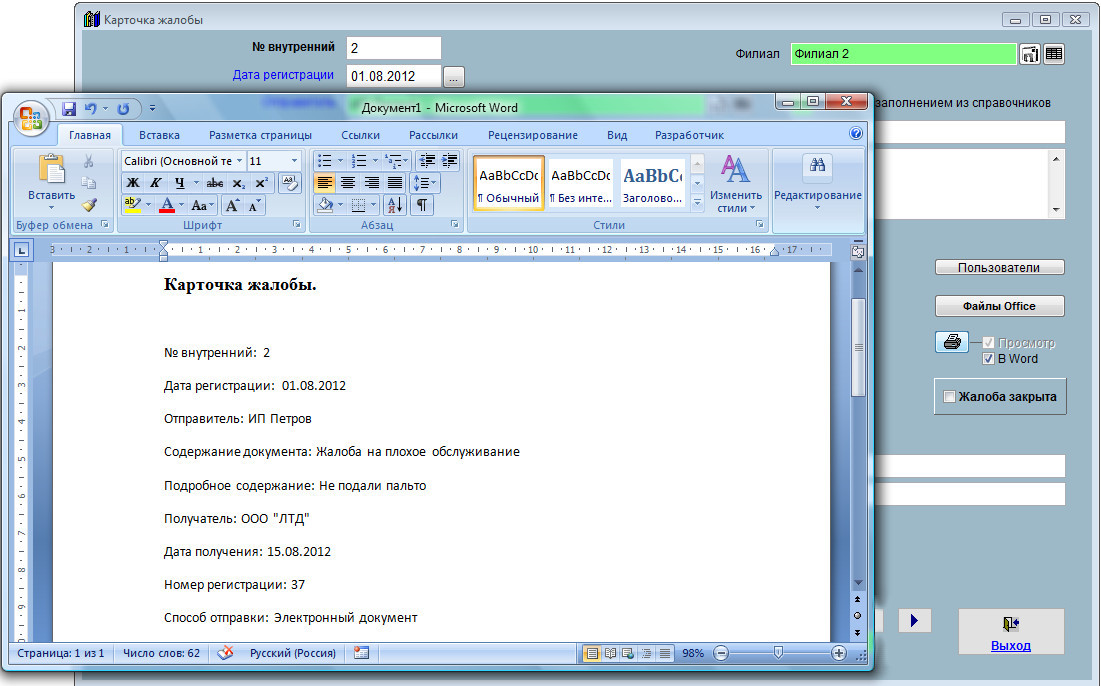Select the Format Painter brush
Screen dimensions: 1101x686
88,205
